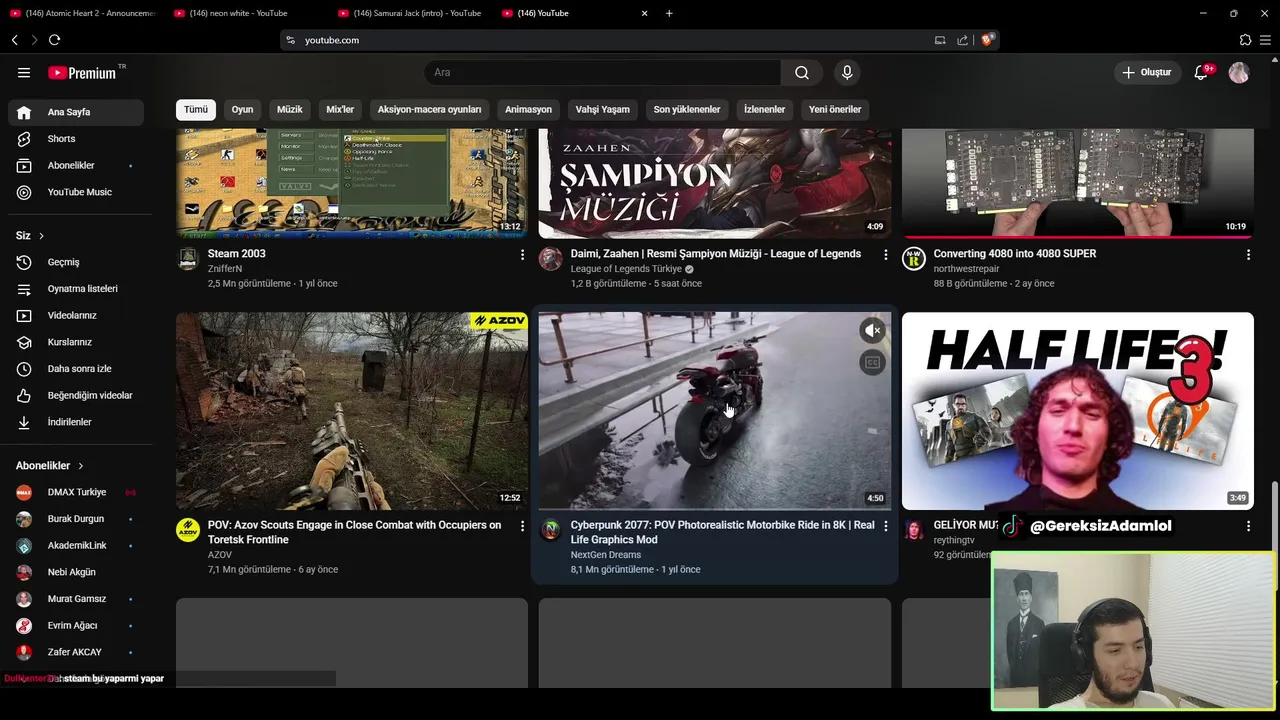Open İndirilenler downloads
1280x720 pixels.
[76, 422]
